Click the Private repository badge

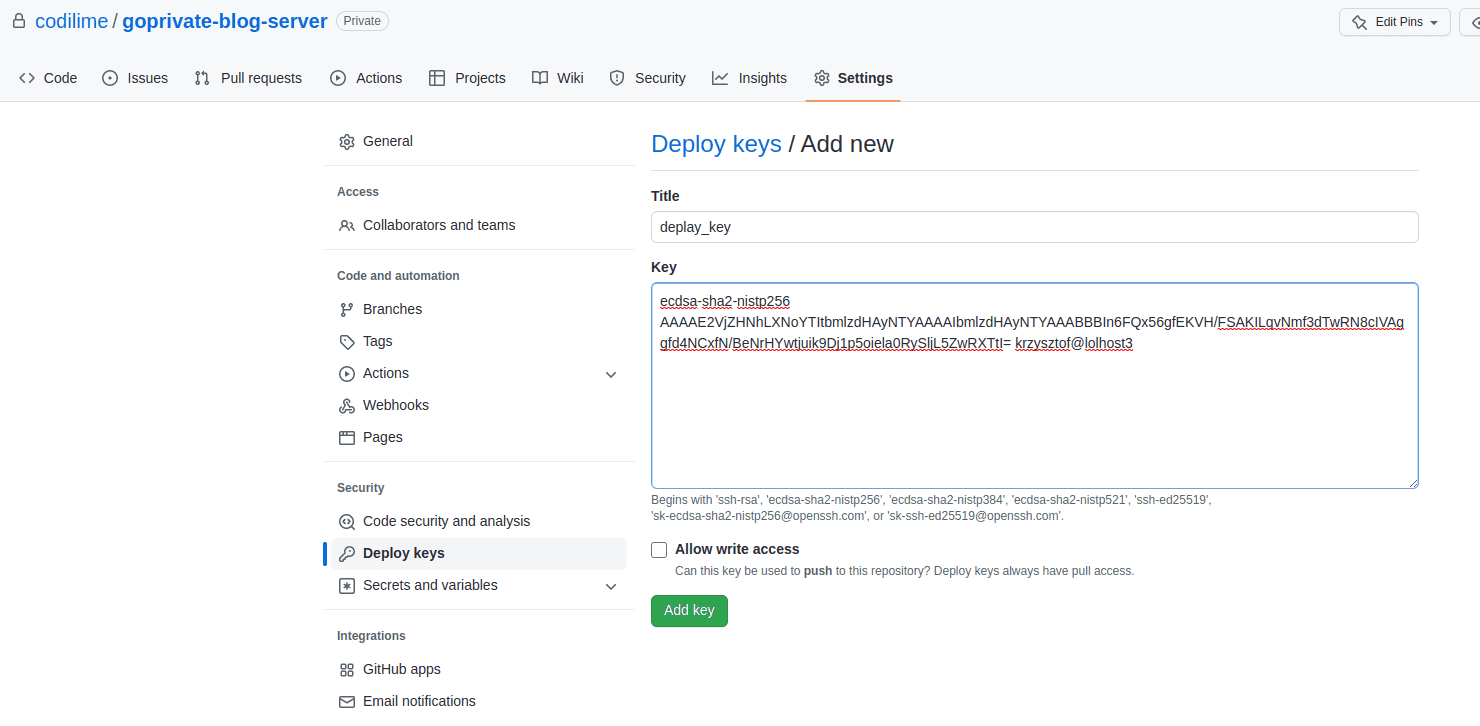(x=361, y=20)
